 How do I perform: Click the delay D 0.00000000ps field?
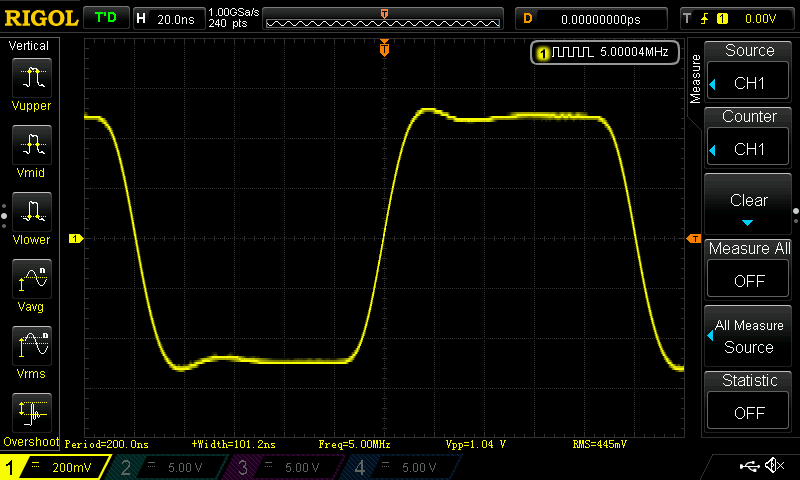(x=591, y=19)
